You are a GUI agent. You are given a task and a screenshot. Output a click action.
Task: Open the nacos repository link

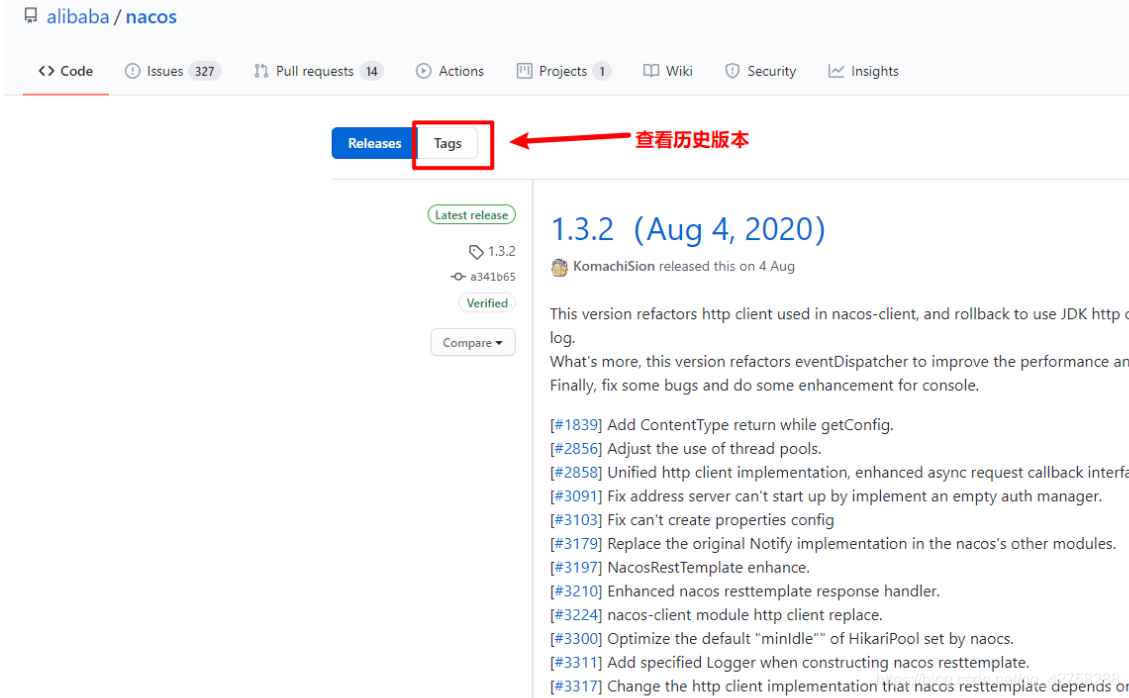point(151,17)
